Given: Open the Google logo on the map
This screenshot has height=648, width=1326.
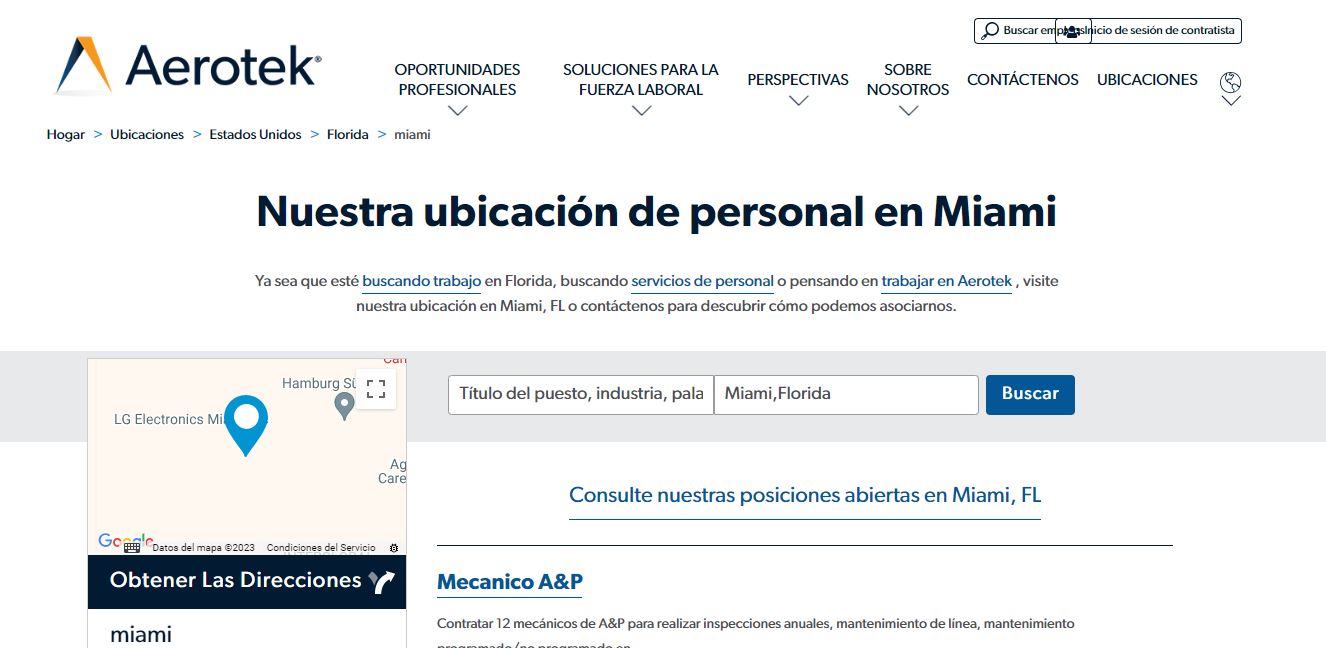Looking at the screenshot, I should (x=125, y=541).
